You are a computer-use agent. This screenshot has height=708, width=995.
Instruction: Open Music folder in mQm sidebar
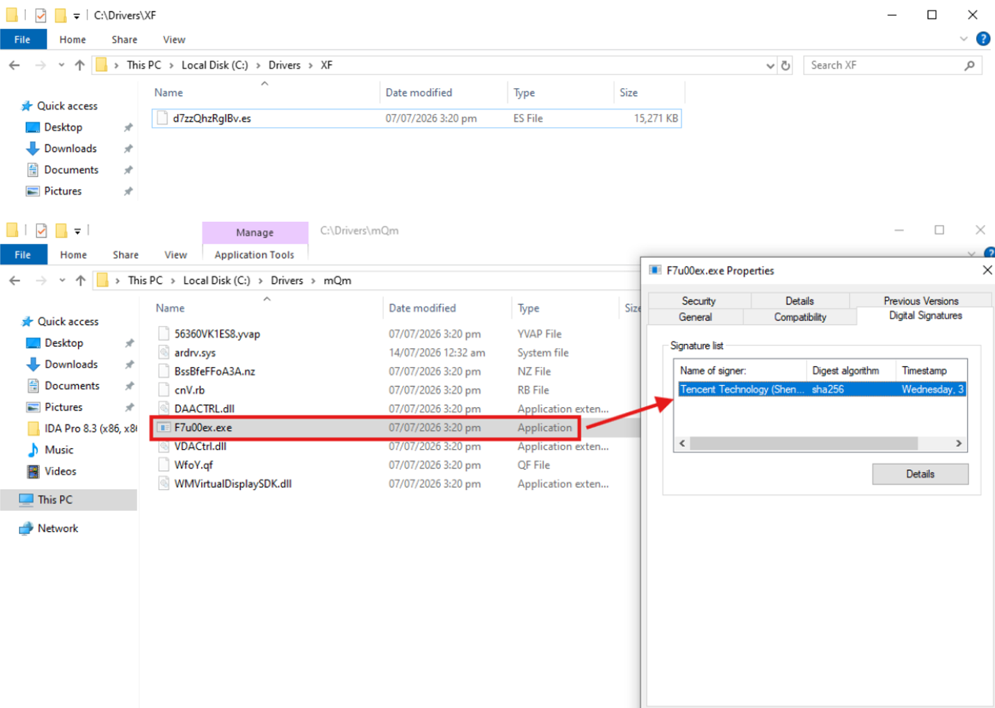(58, 450)
